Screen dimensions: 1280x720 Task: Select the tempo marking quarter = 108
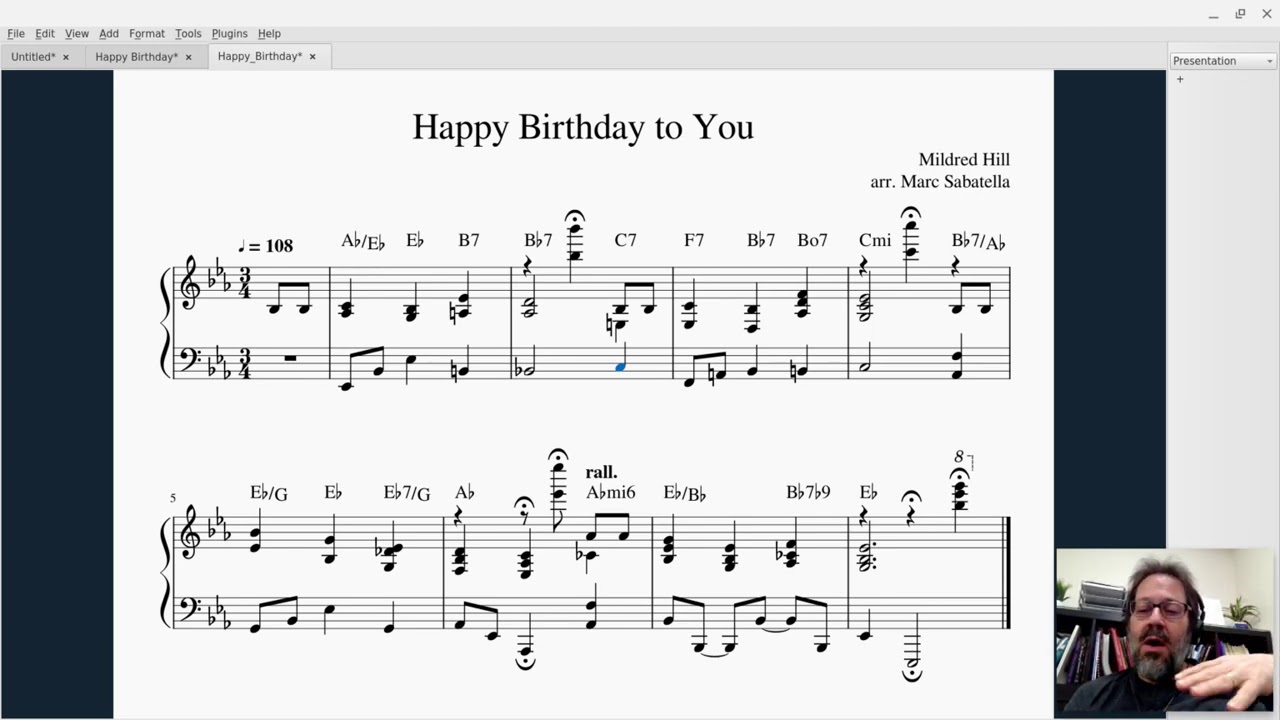265,246
